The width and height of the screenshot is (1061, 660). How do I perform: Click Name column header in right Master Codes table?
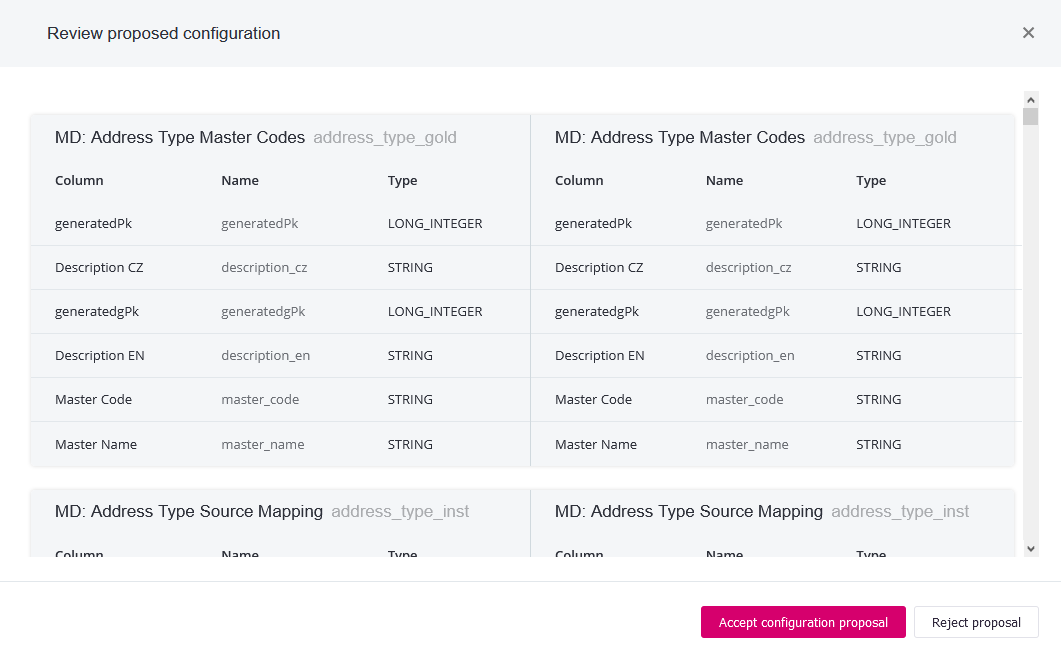point(724,181)
